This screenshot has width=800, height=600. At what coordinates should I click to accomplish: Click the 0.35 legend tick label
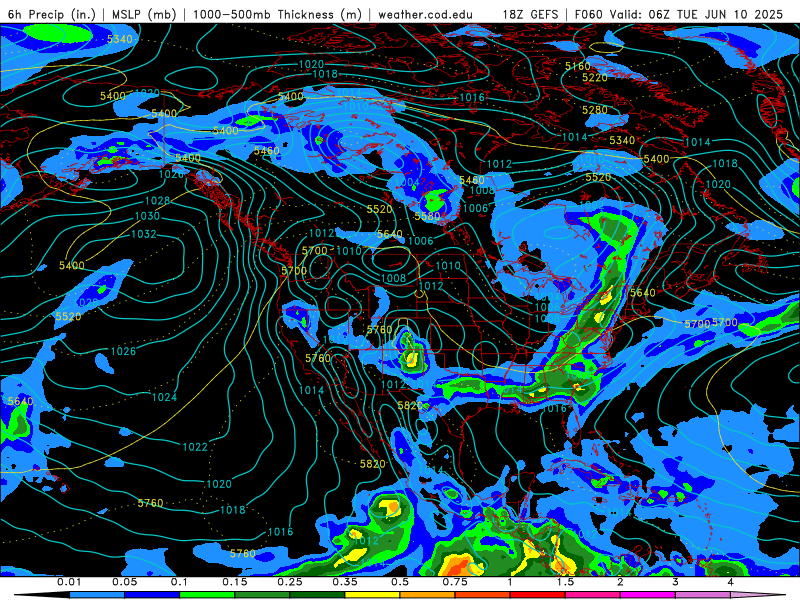(345, 582)
